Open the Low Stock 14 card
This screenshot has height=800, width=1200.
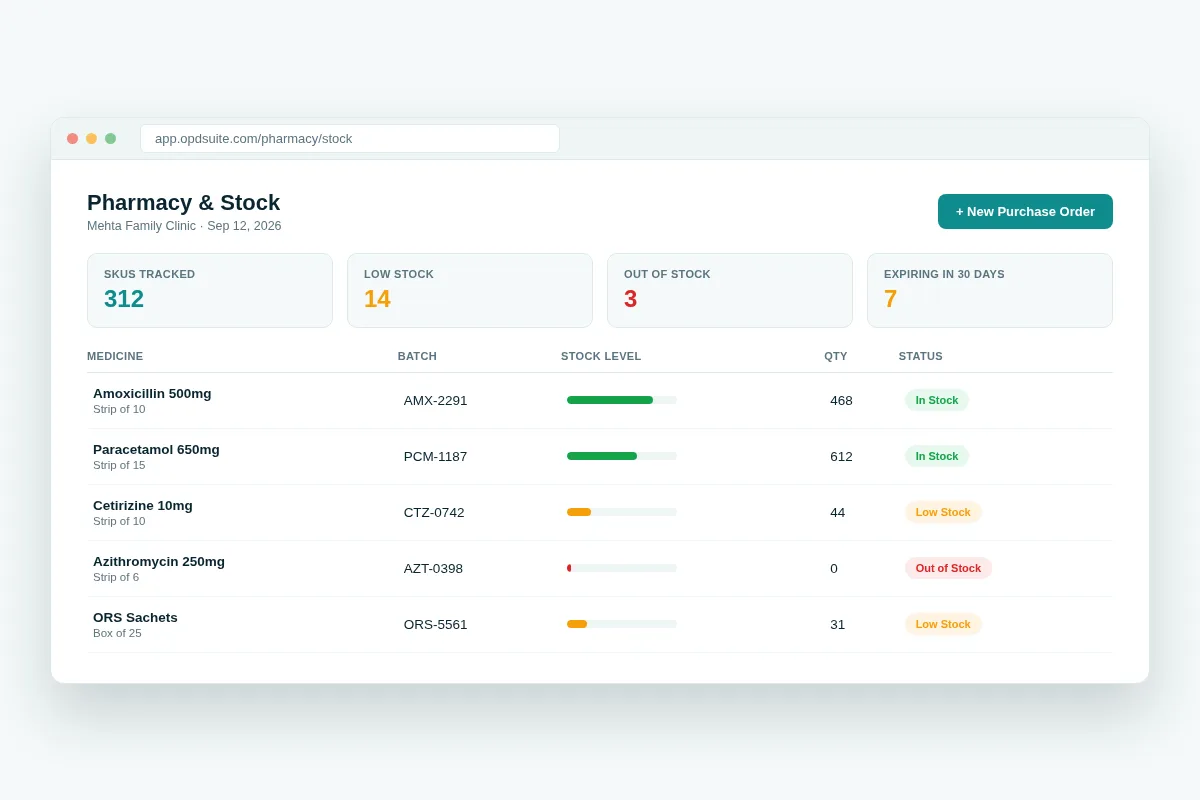pos(470,290)
